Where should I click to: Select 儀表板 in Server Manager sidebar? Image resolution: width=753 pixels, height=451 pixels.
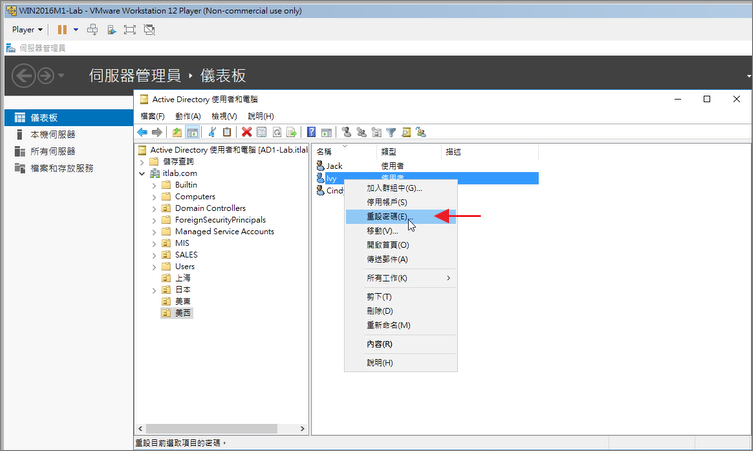tap(69, 118)
